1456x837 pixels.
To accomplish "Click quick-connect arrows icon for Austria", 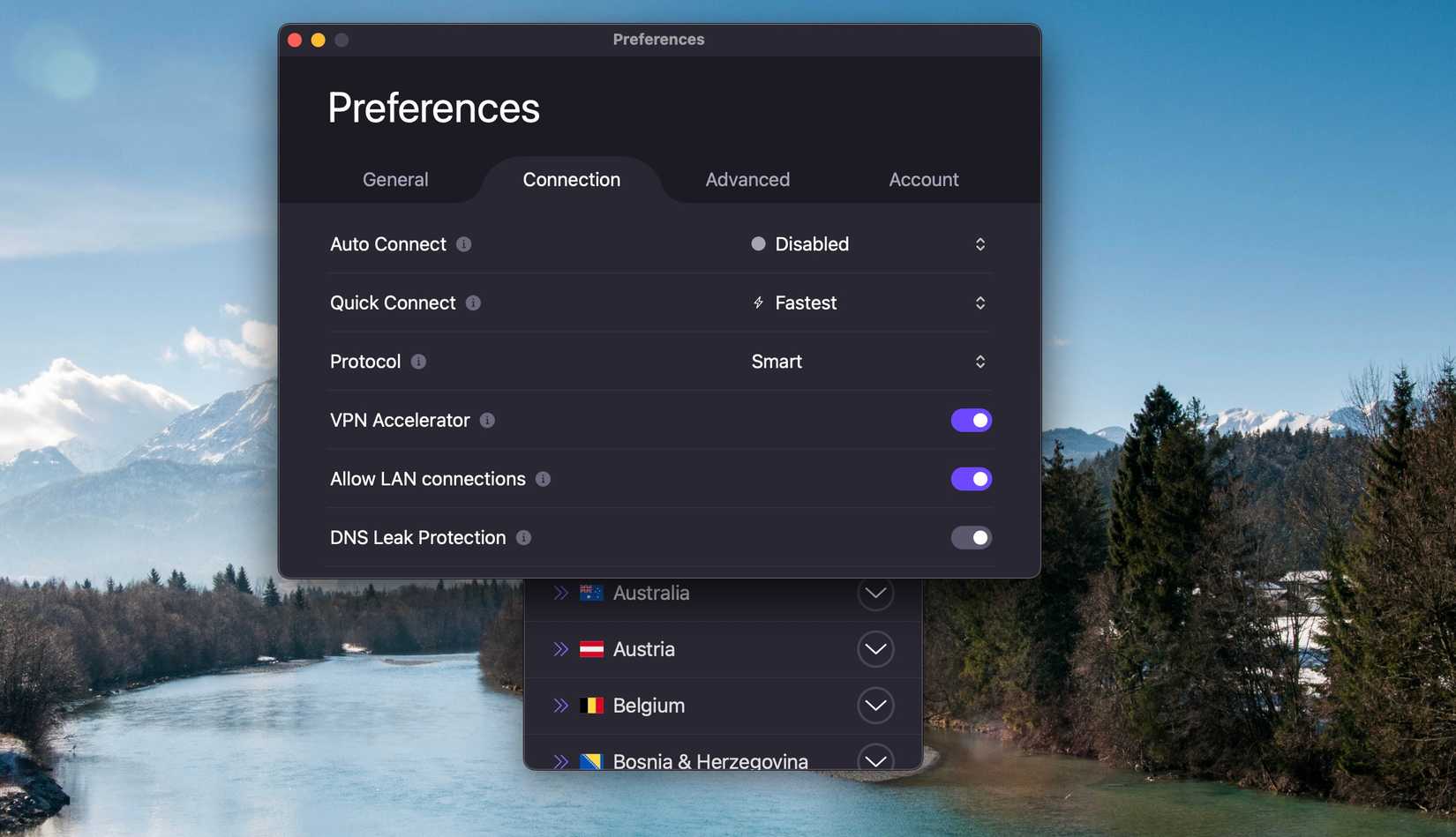I will [x=560, y=649].
